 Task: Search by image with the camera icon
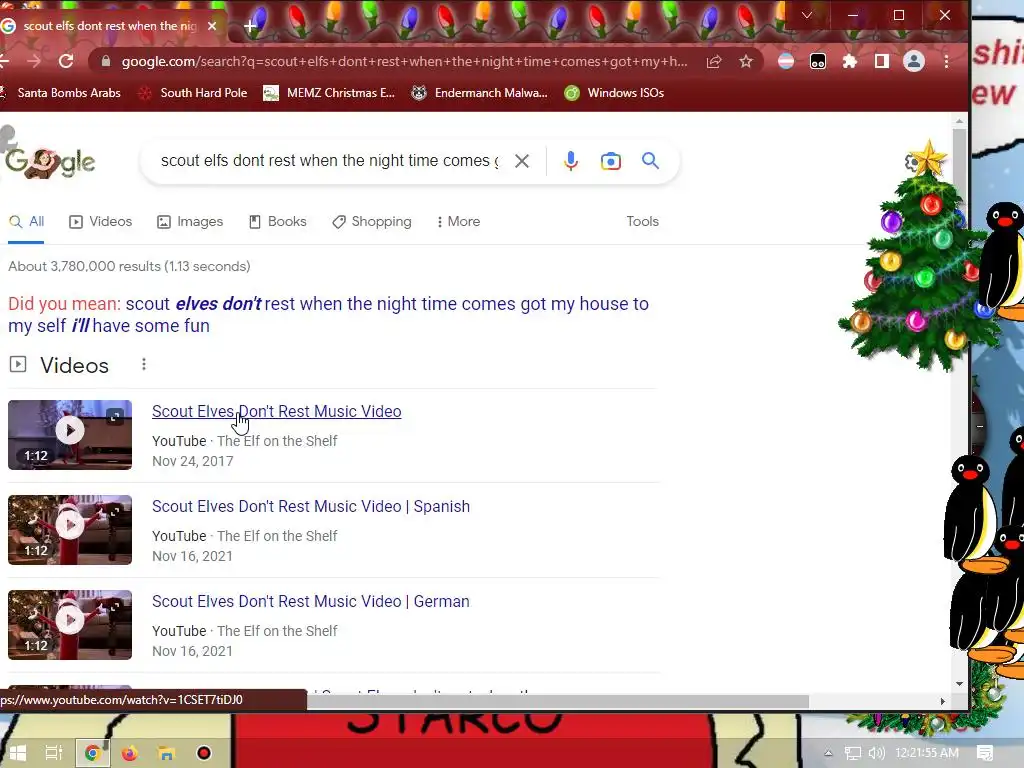611,161
